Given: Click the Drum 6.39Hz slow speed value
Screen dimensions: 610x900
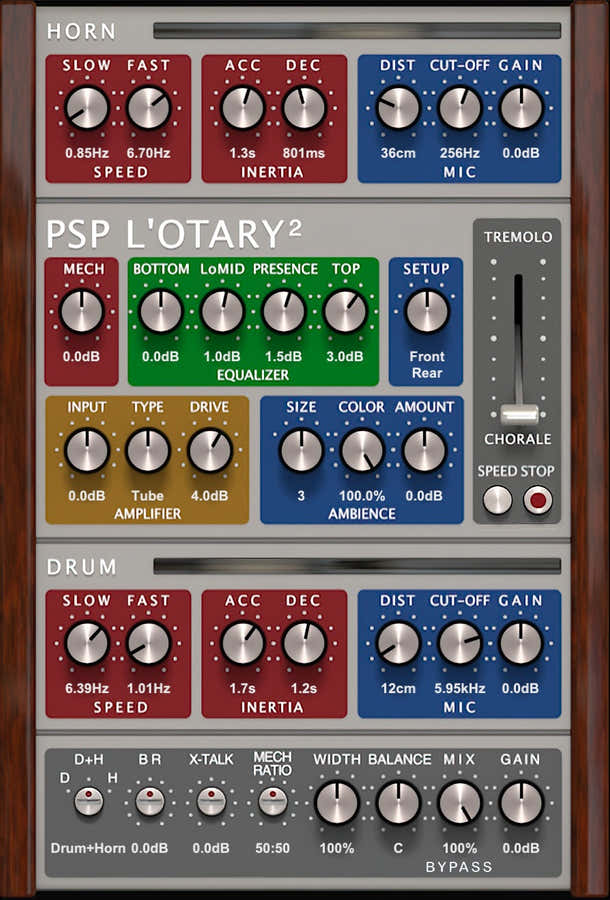Looking at the screenshot, I should [x=87, y=688].
